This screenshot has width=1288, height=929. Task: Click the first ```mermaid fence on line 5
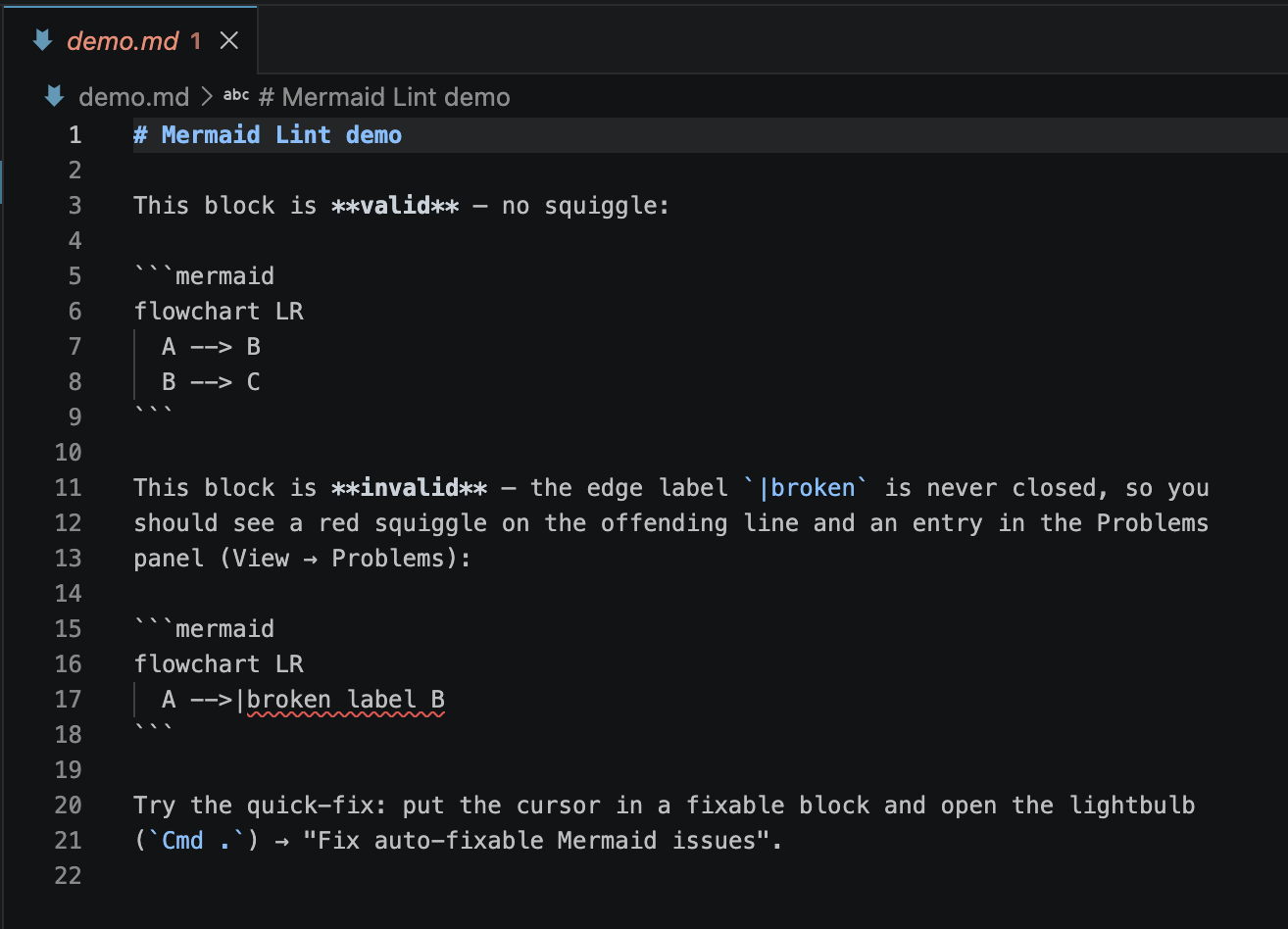click(204, 275)
